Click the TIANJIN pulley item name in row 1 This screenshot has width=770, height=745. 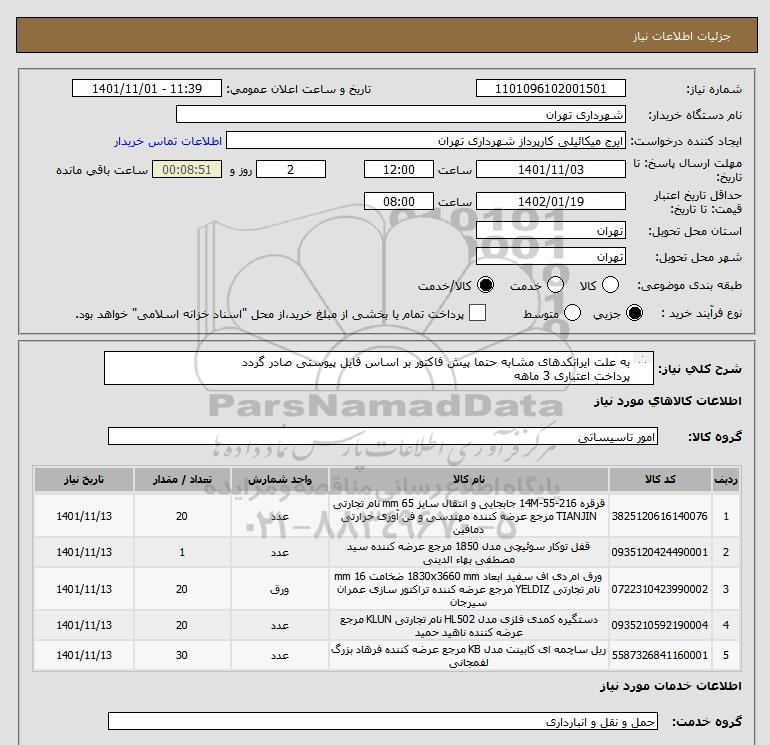point(468,516)
